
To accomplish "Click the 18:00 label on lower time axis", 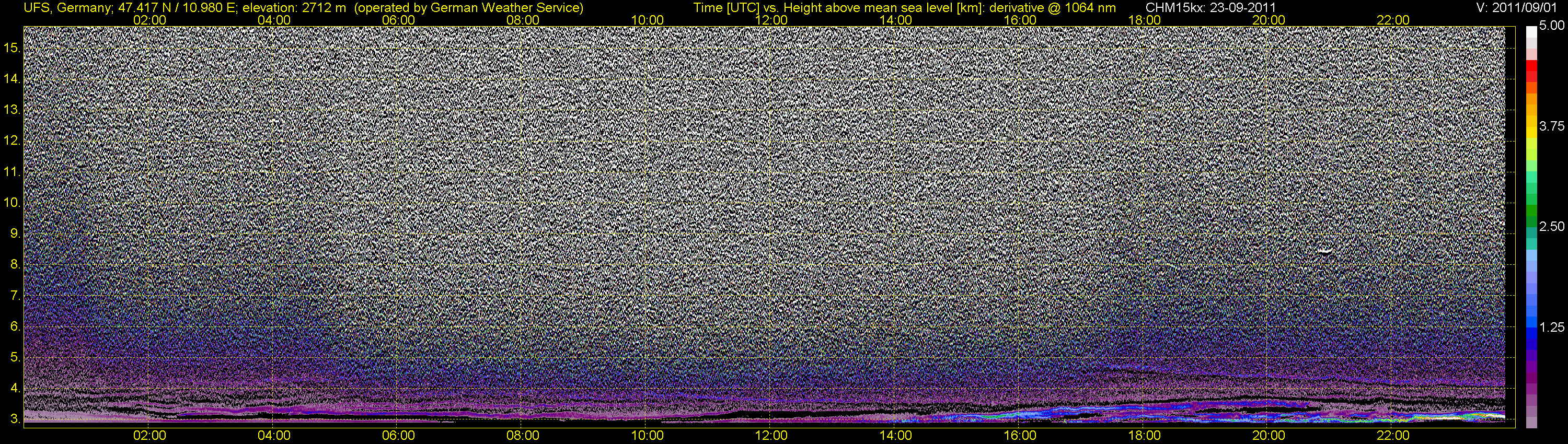I will (x=1144, y=436).
